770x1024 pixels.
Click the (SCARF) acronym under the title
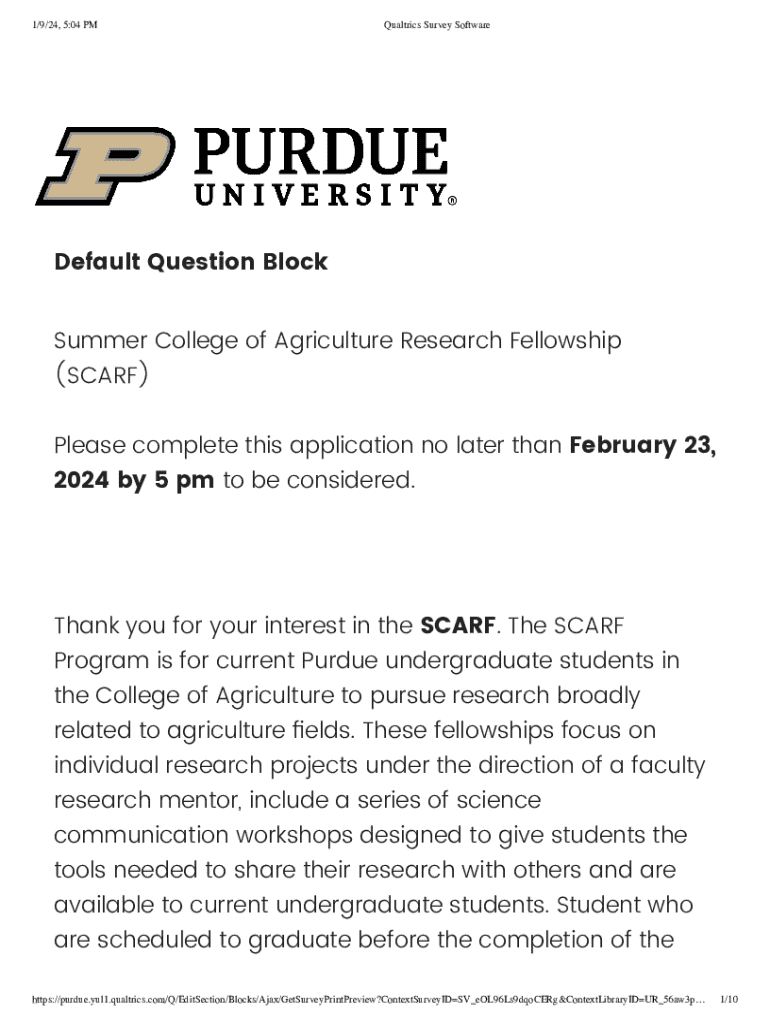coord(101,375)
